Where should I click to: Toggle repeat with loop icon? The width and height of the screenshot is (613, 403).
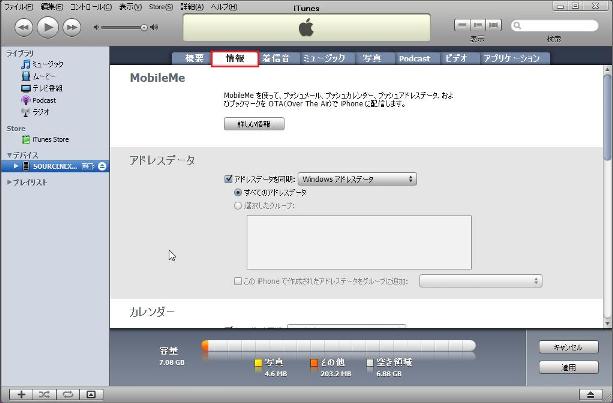[x=68, y=394]
